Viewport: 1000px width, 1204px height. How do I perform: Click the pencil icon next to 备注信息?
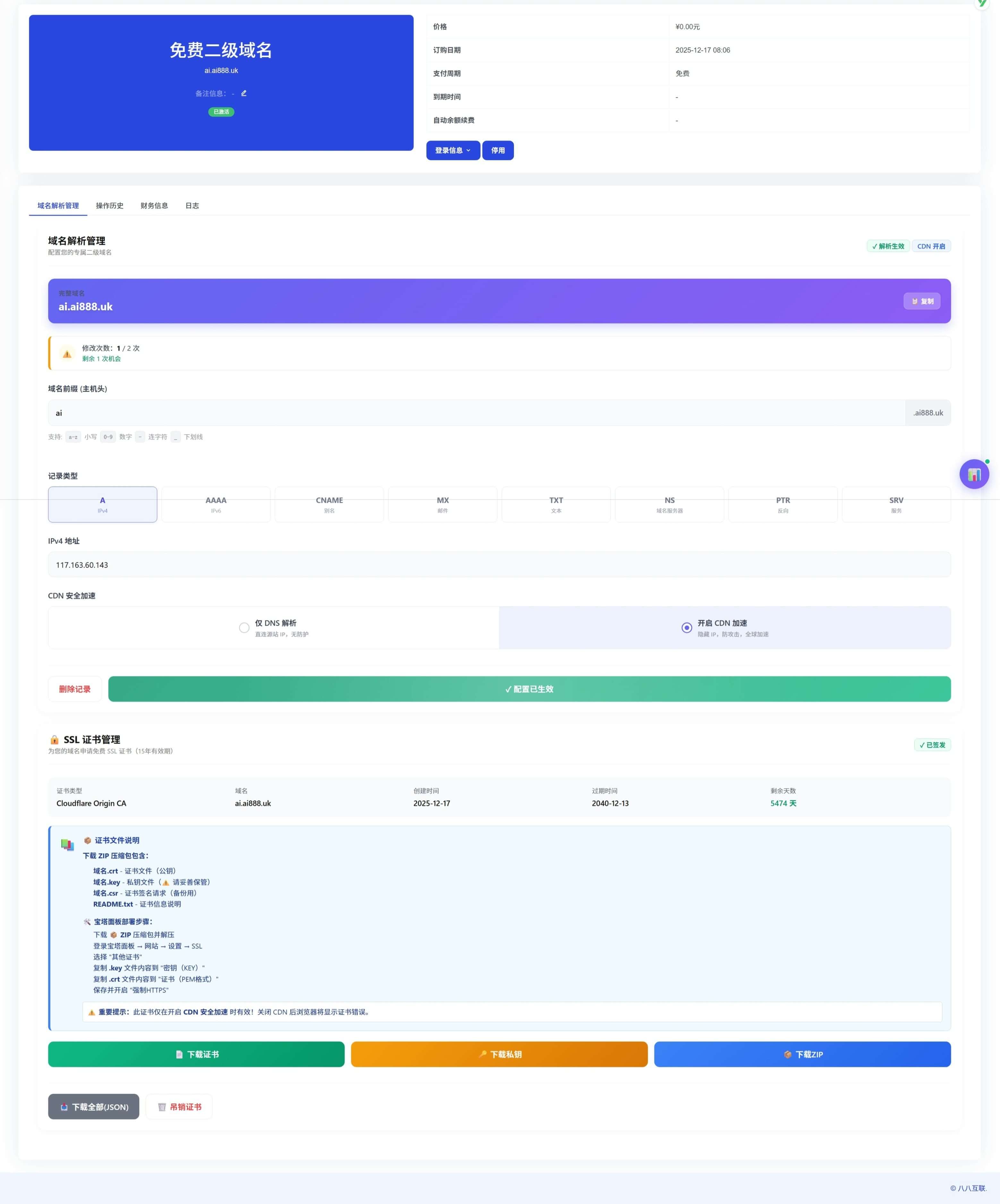click(244, 93)
